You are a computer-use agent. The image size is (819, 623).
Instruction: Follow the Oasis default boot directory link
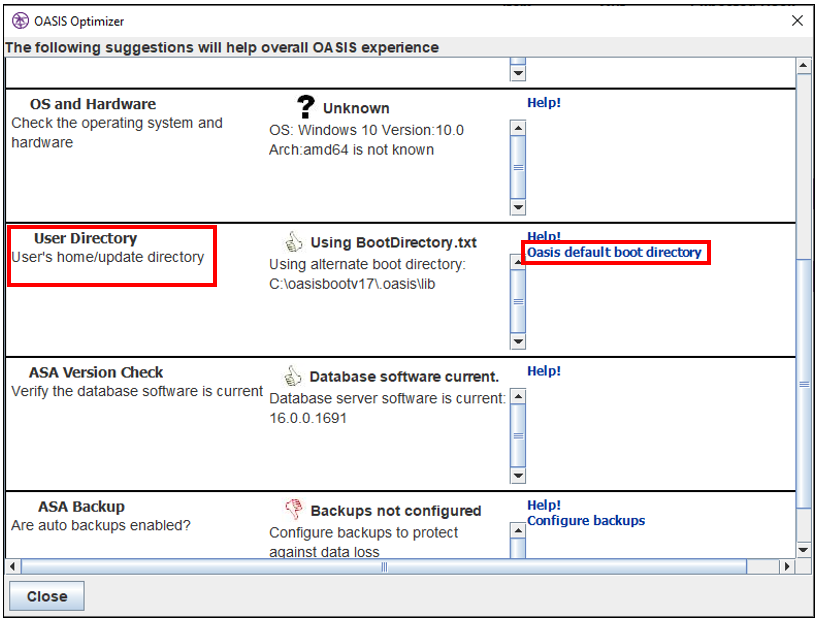pyautogui.click(x=614, y=252)
